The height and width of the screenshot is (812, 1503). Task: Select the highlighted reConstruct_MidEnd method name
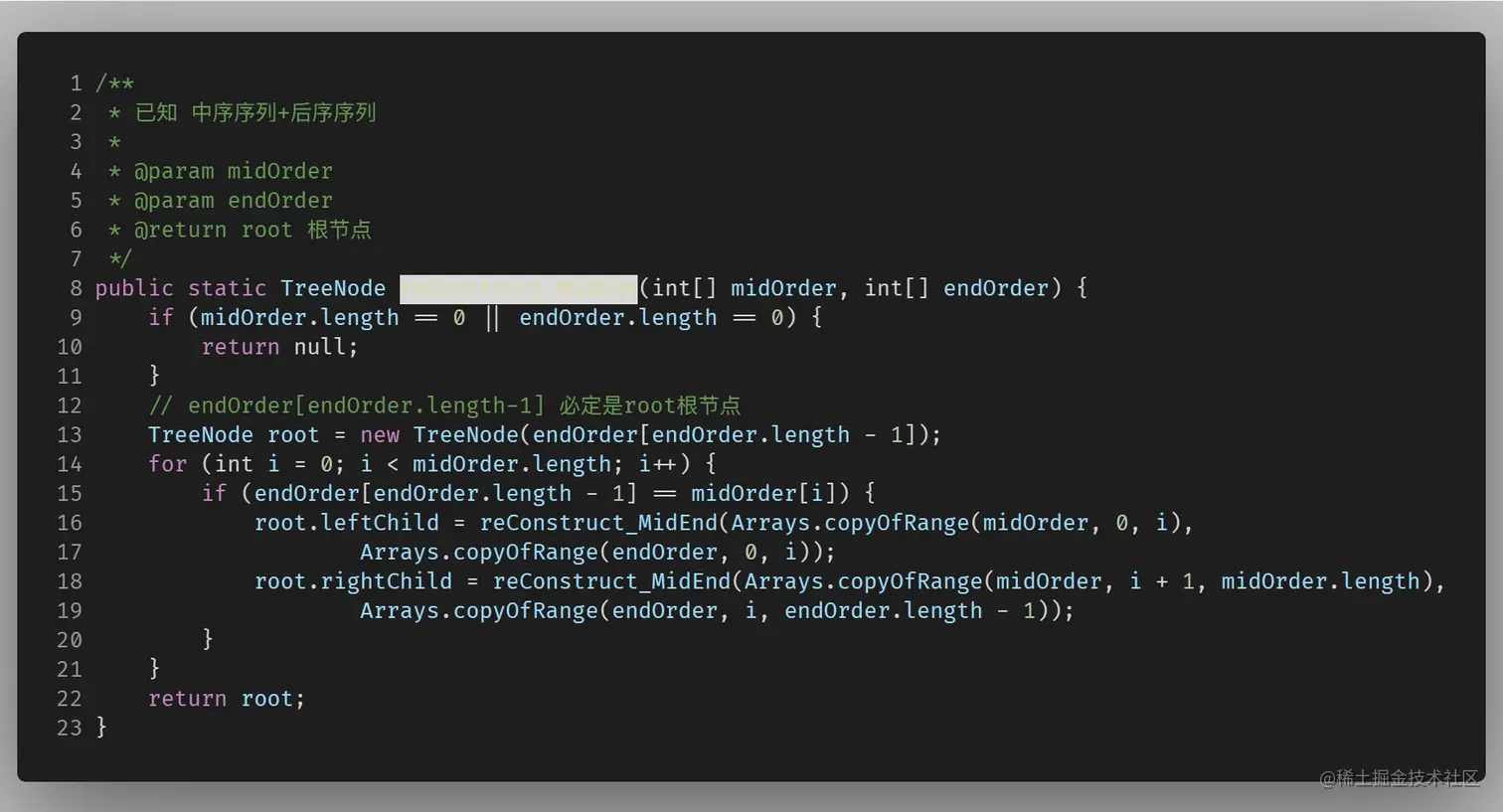click(517, 289)
